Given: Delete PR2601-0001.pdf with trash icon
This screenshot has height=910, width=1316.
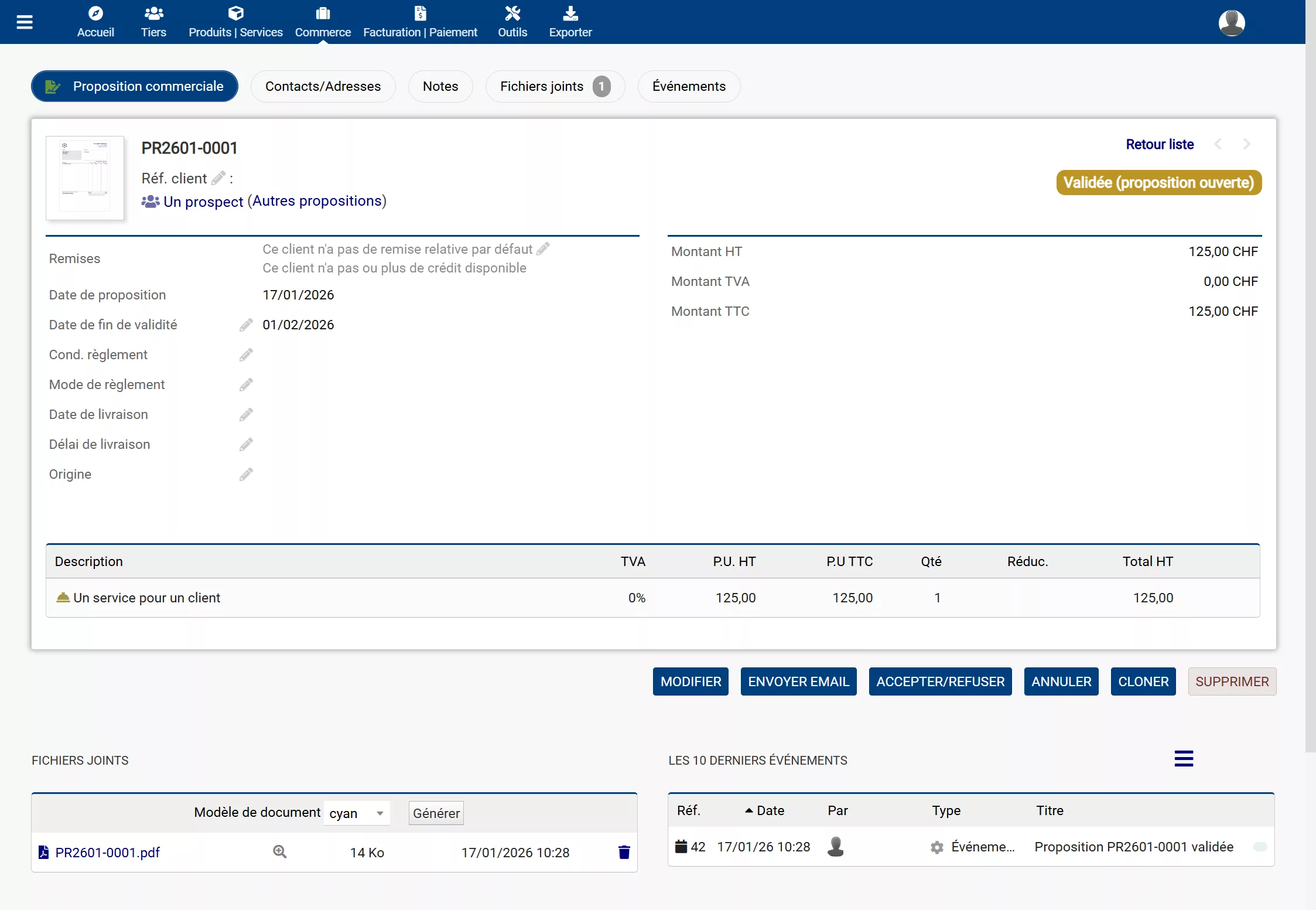Looking at the screenshot, I should point(624,853).
